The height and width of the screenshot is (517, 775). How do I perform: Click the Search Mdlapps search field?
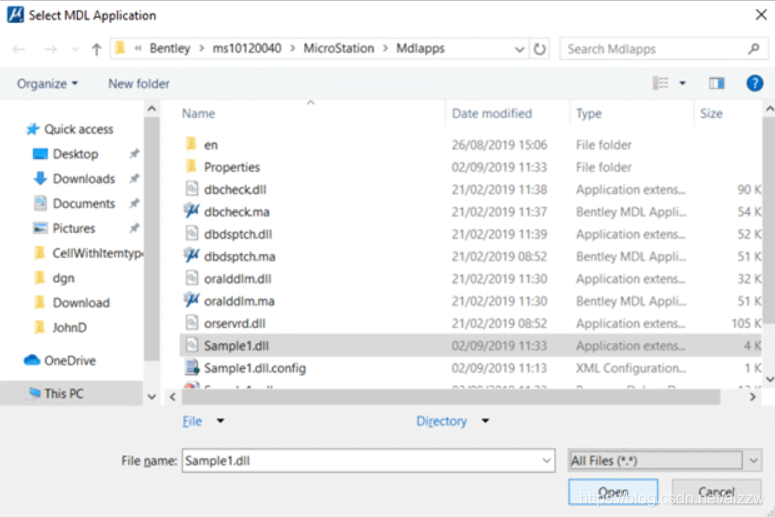(655, 49)
